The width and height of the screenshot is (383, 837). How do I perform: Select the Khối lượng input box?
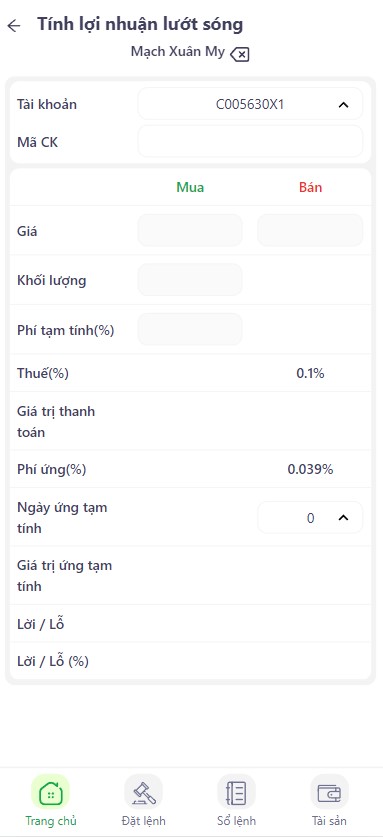[190, 280]
